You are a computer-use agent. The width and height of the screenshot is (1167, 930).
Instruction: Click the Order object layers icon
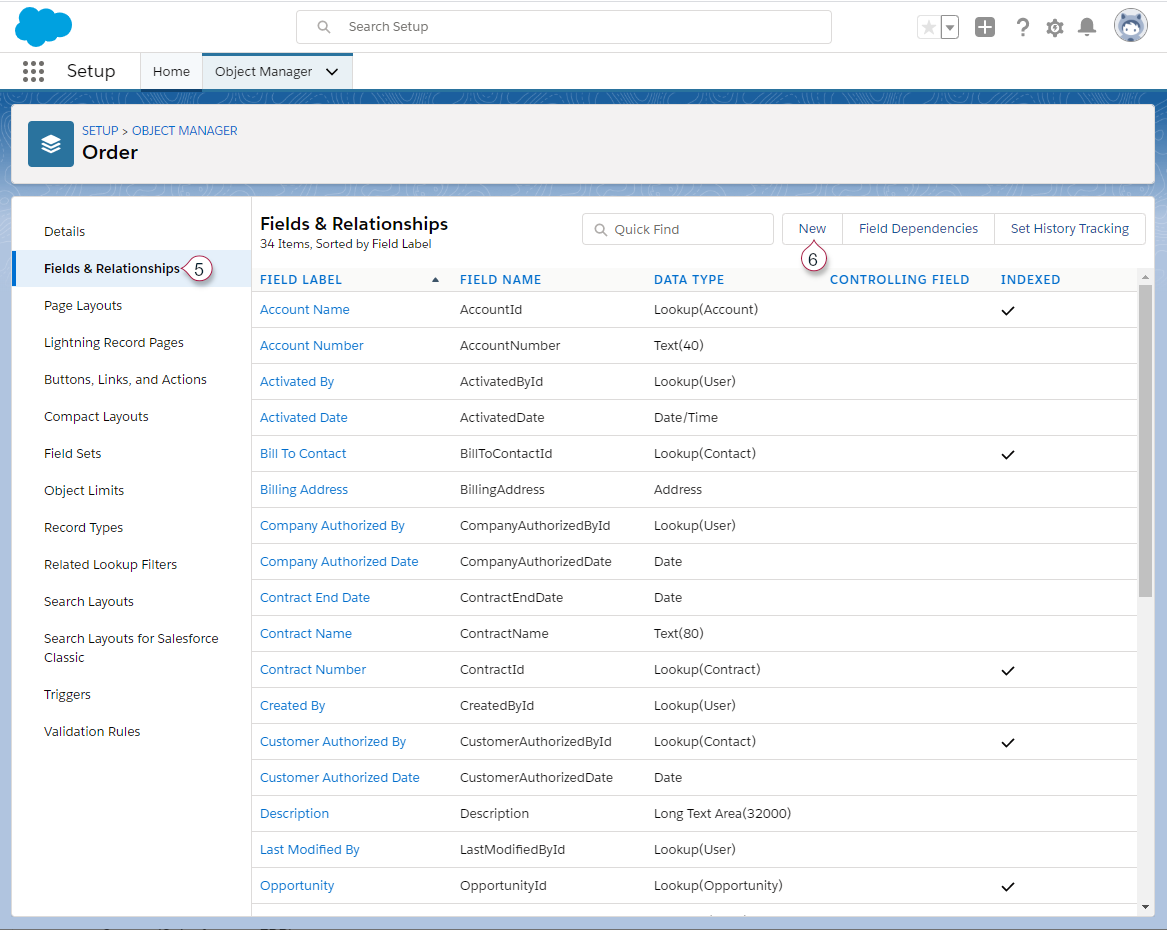point(51,144)
